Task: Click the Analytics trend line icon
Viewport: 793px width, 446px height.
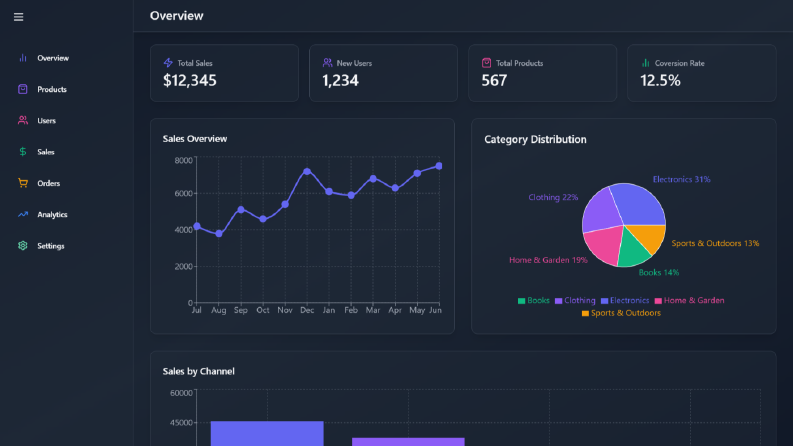Action: (23, 214)
